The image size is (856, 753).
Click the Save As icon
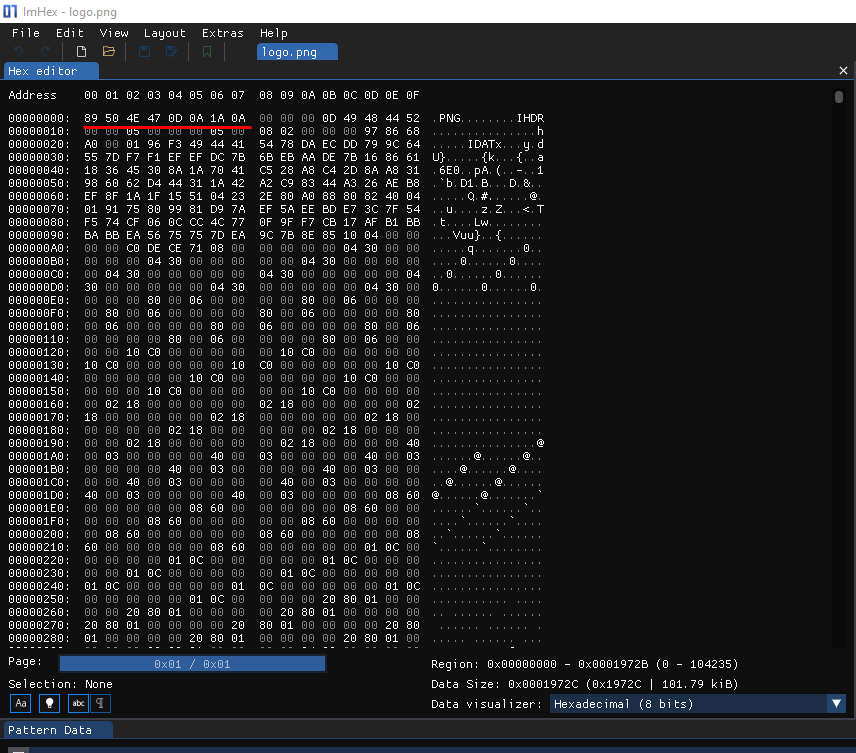171,51
